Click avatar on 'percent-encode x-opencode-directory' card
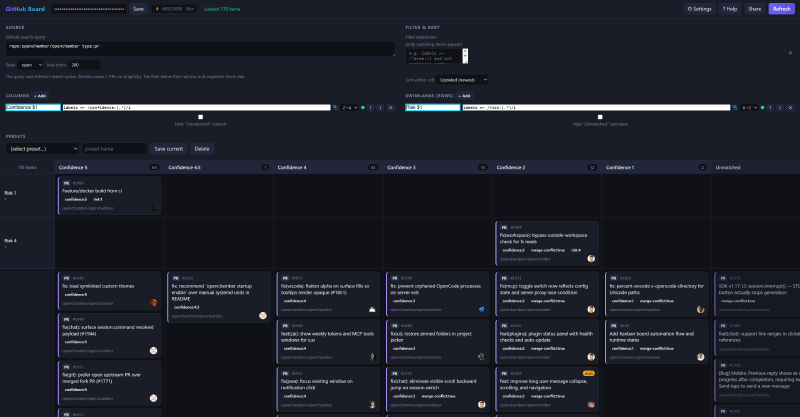This screenshot has width=800, height=417. (x=701, y=309)
